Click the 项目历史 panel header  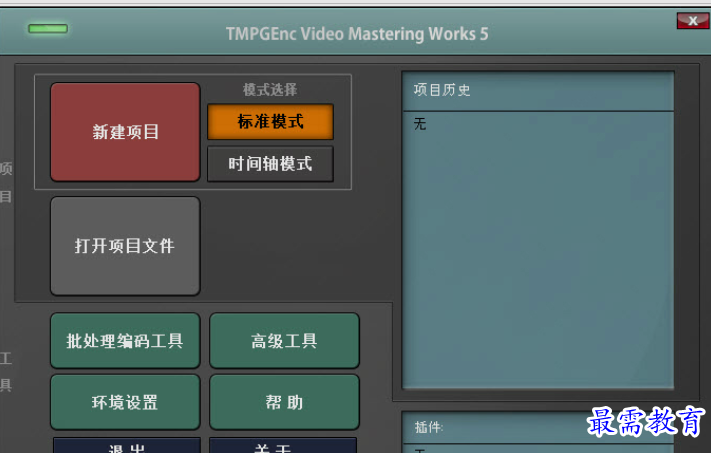pos(538,91)
